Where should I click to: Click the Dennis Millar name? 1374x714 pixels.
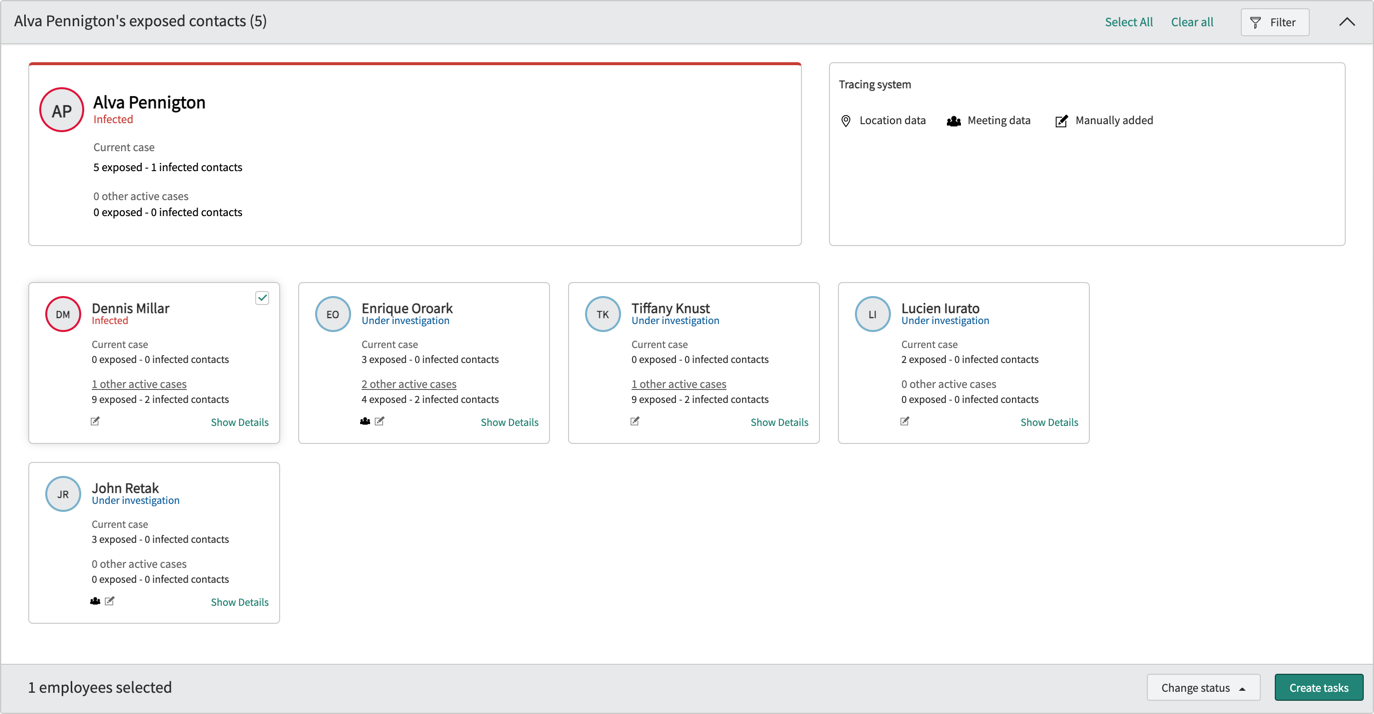[131, 308]
